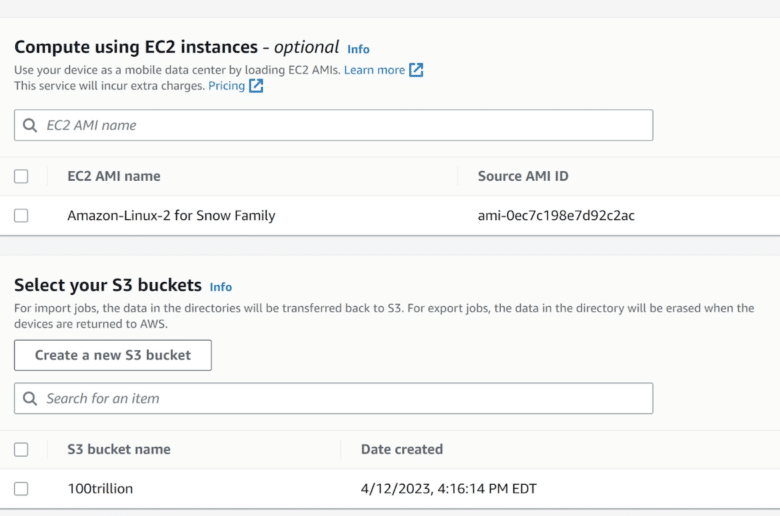This screenshot has width=780, height=516.
Task: Click the Source AMI ID column header
Action: pos(523,176)
